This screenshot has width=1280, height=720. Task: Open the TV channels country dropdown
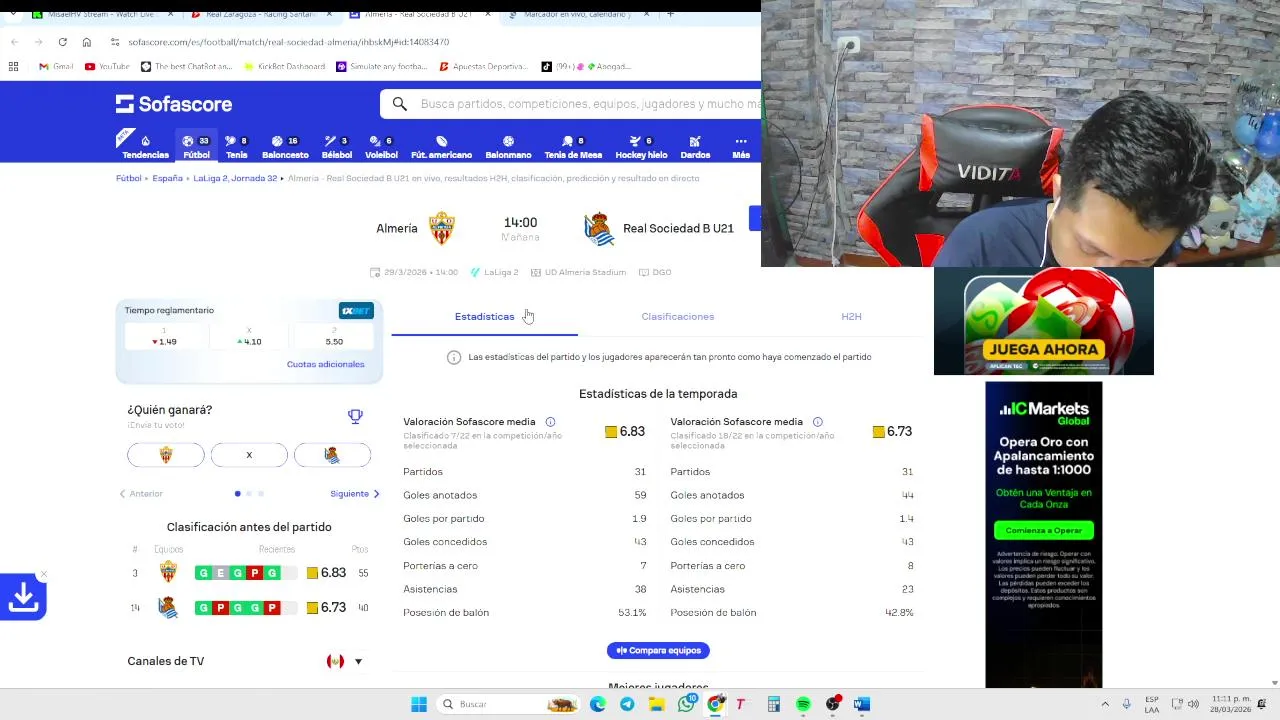coord(344,661)
